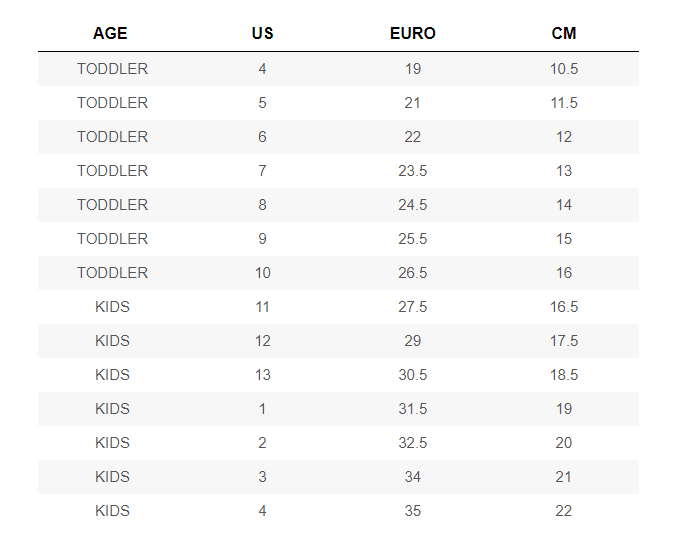This screenshot has height=558, width=676.
Task: Select the EURO size 27.5 cell
Action: pos(413,307)
